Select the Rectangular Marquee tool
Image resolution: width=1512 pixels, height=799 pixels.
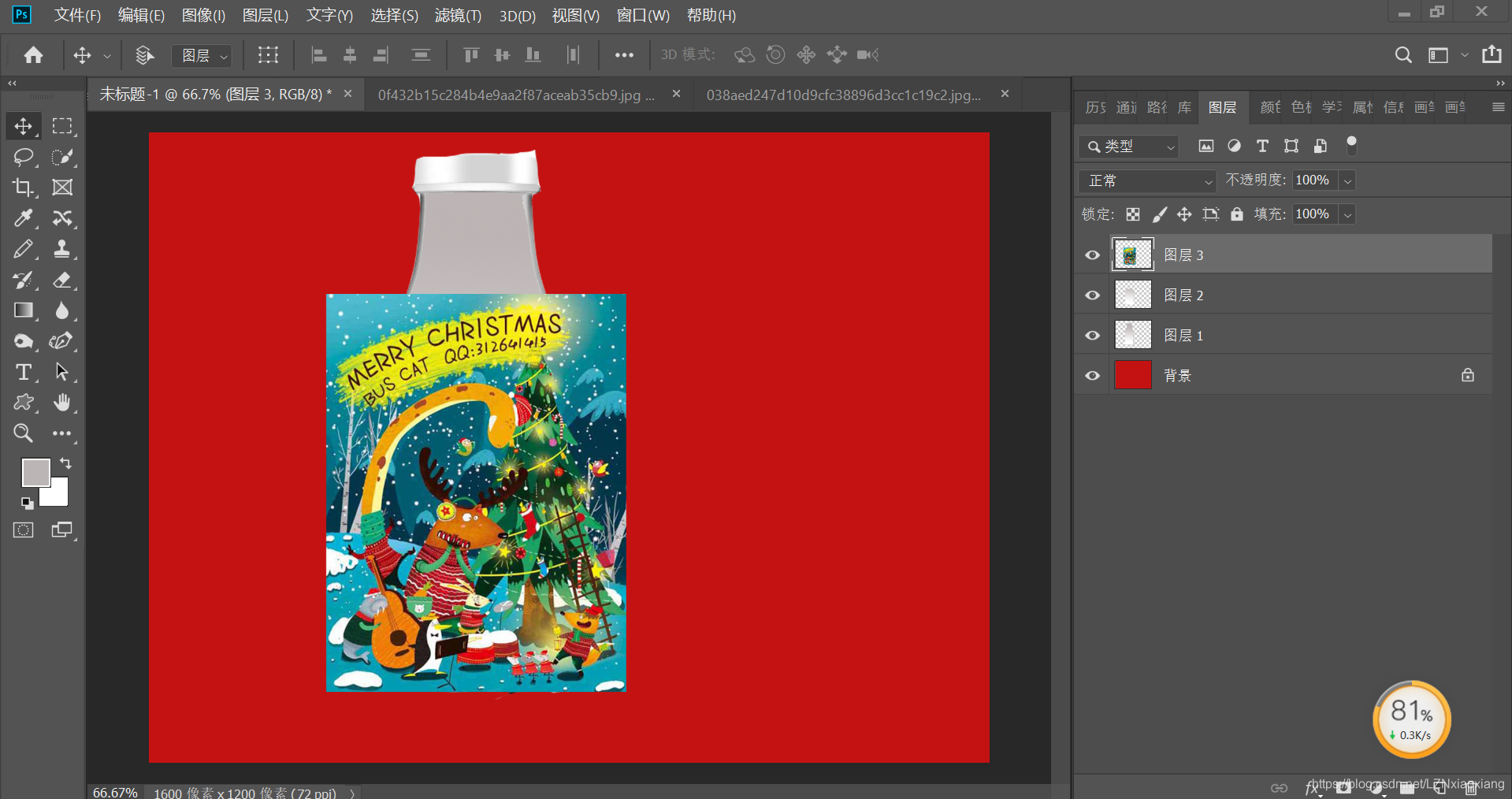coord(62,126)
